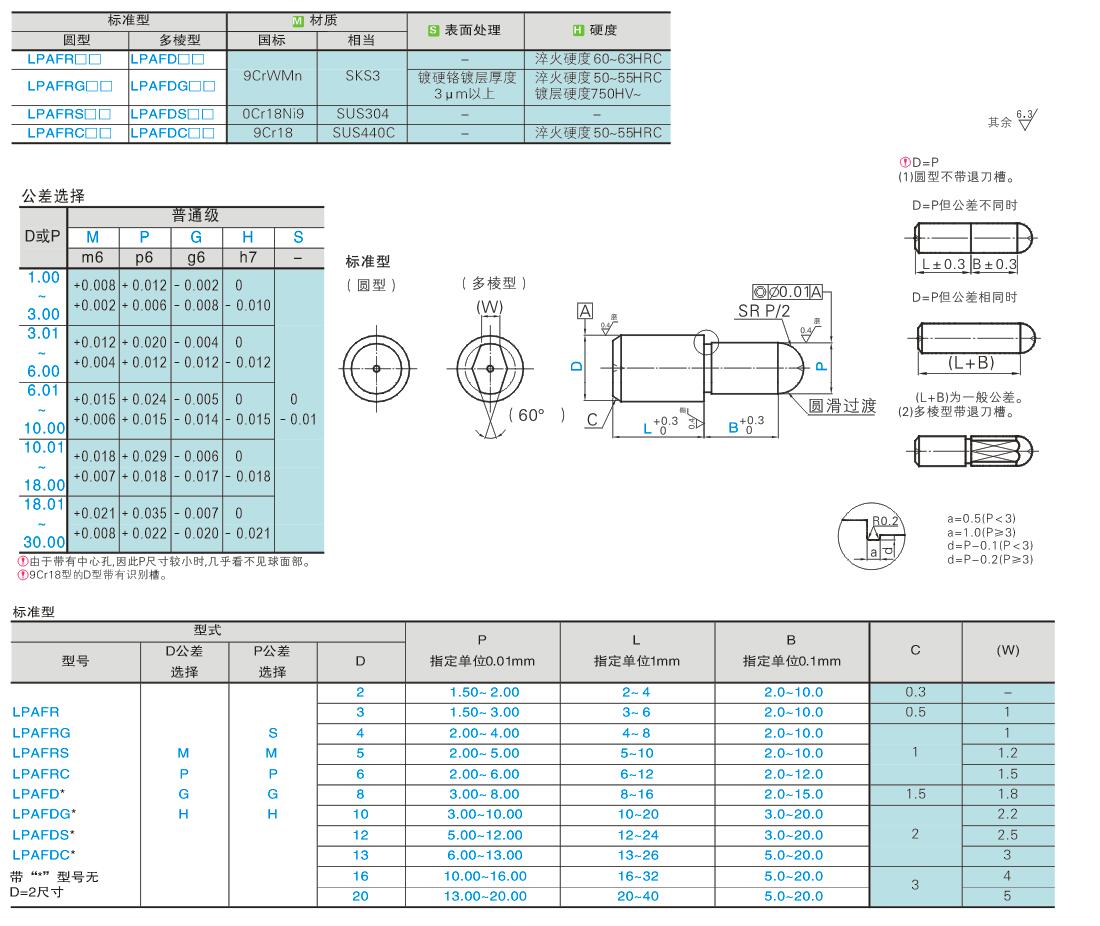
Task: Select the round type (圆型) cross-section drawing
Action: (377, 368)
